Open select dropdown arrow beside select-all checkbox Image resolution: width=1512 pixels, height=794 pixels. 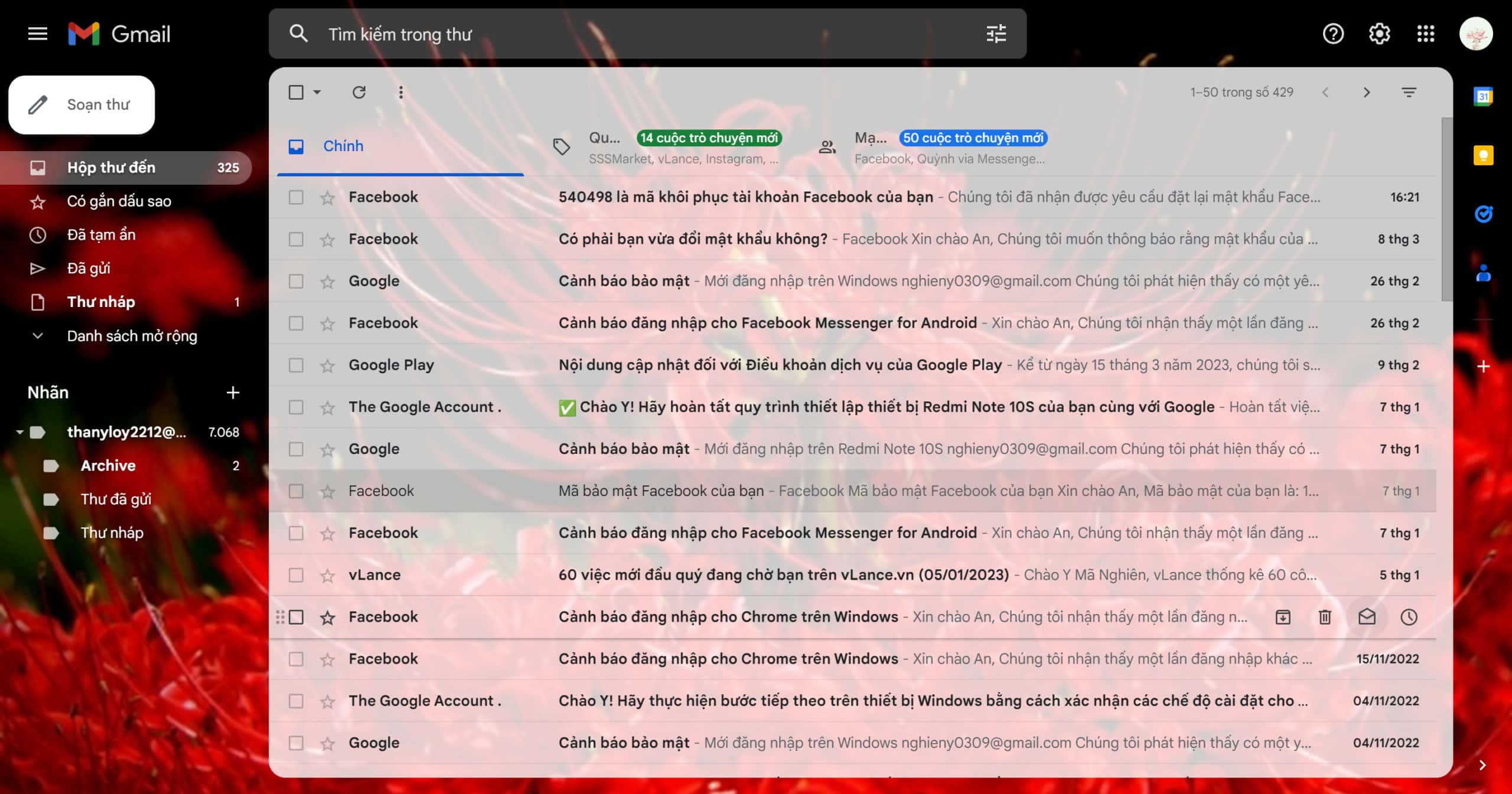point(317,92)
